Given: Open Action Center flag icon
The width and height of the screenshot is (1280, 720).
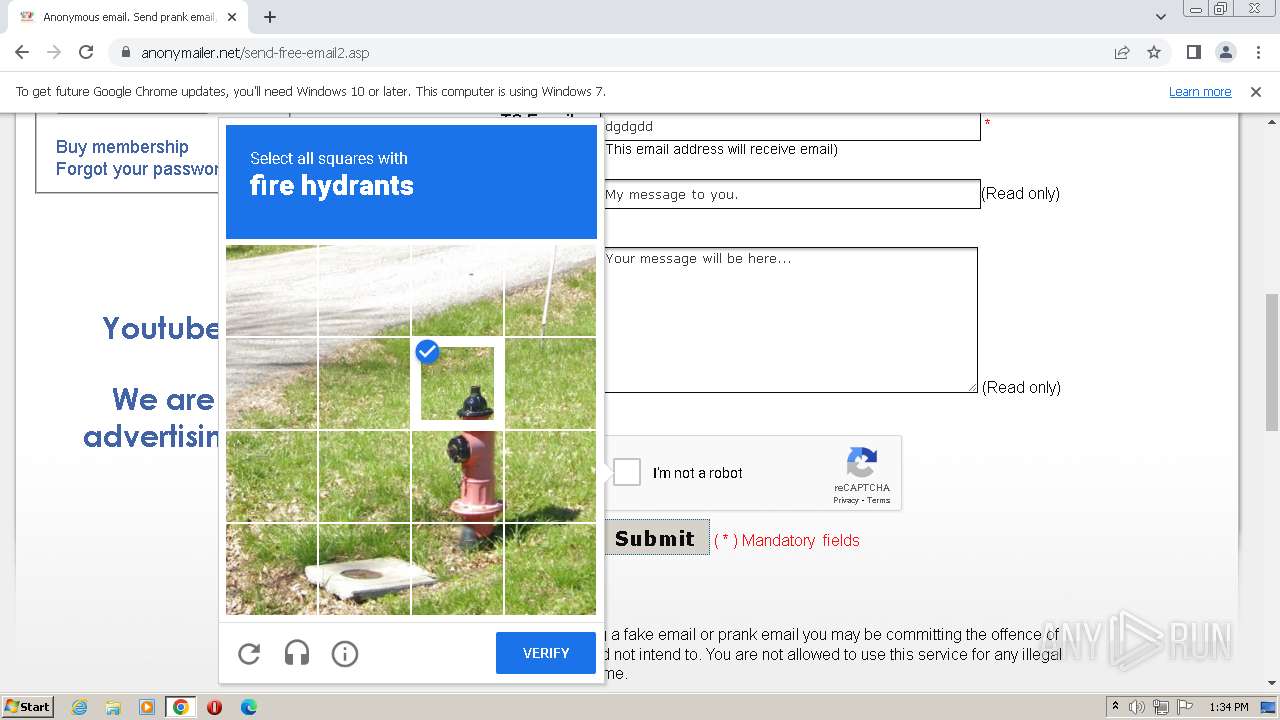Looking at the screenshot, I should (x=1184, y=707).
